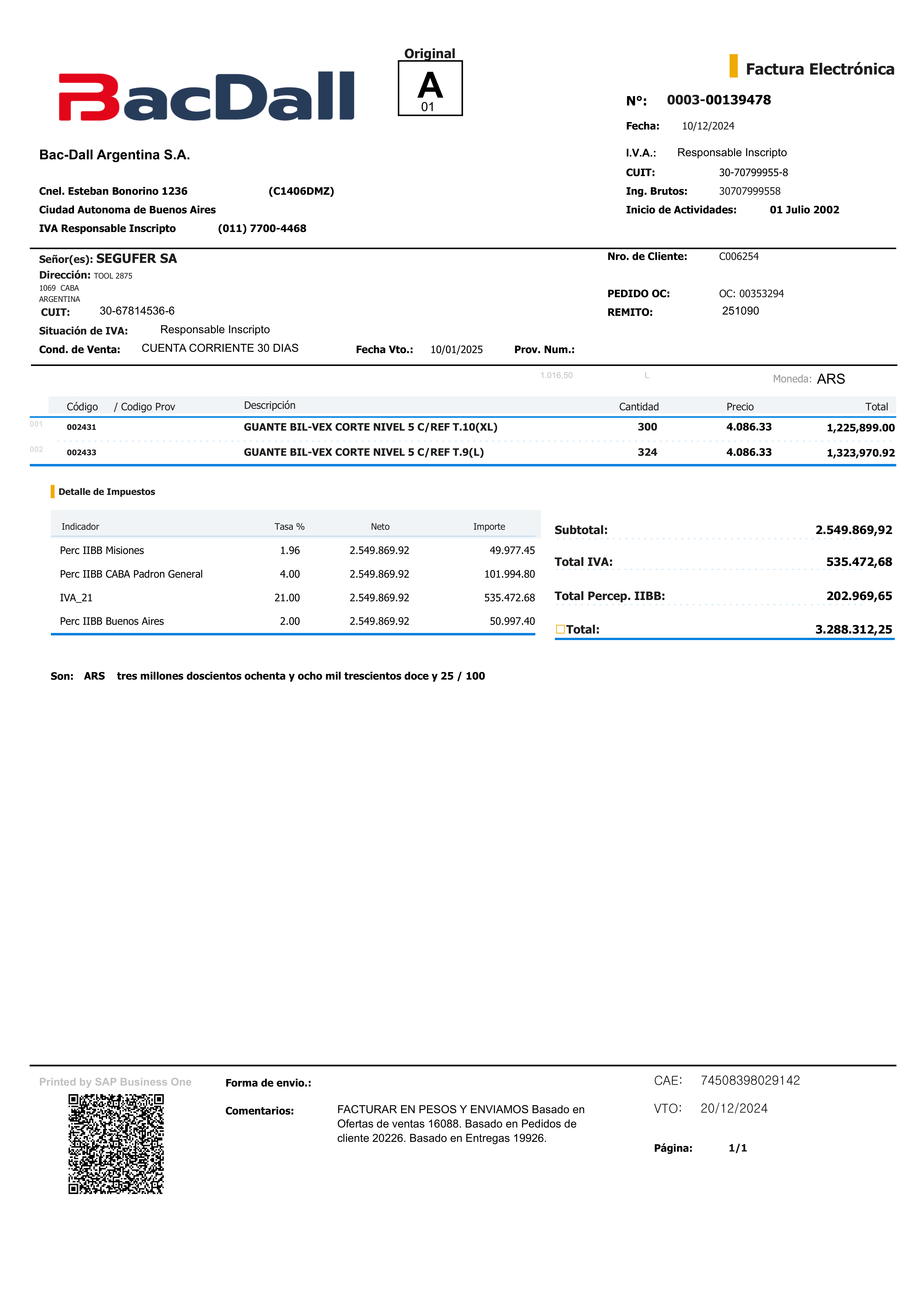The height and width of the screenshot is (1306, 924).
Task: Click the small square beside Total label
Action: (560, 629)
